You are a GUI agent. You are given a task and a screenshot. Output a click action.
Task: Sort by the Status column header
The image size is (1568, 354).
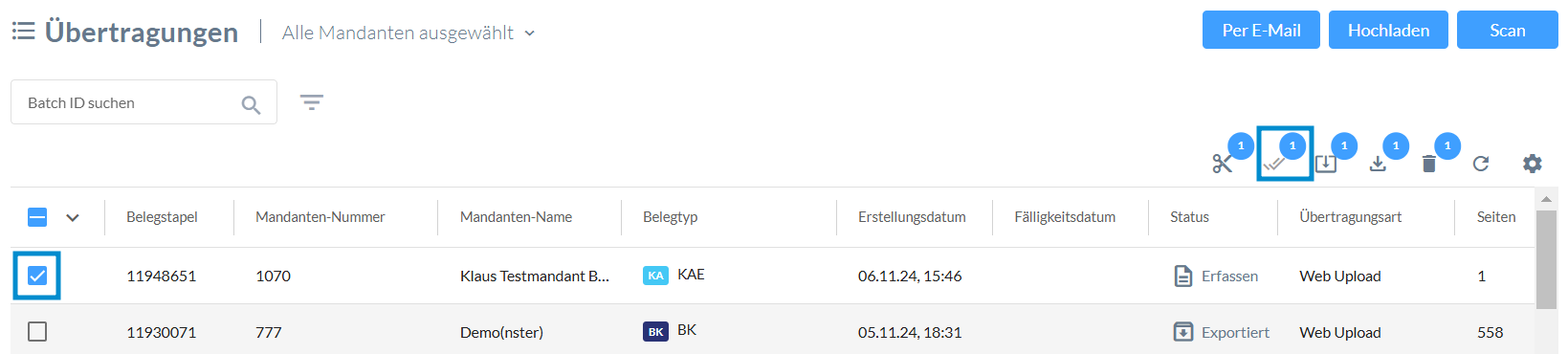tap(1189, 217)
